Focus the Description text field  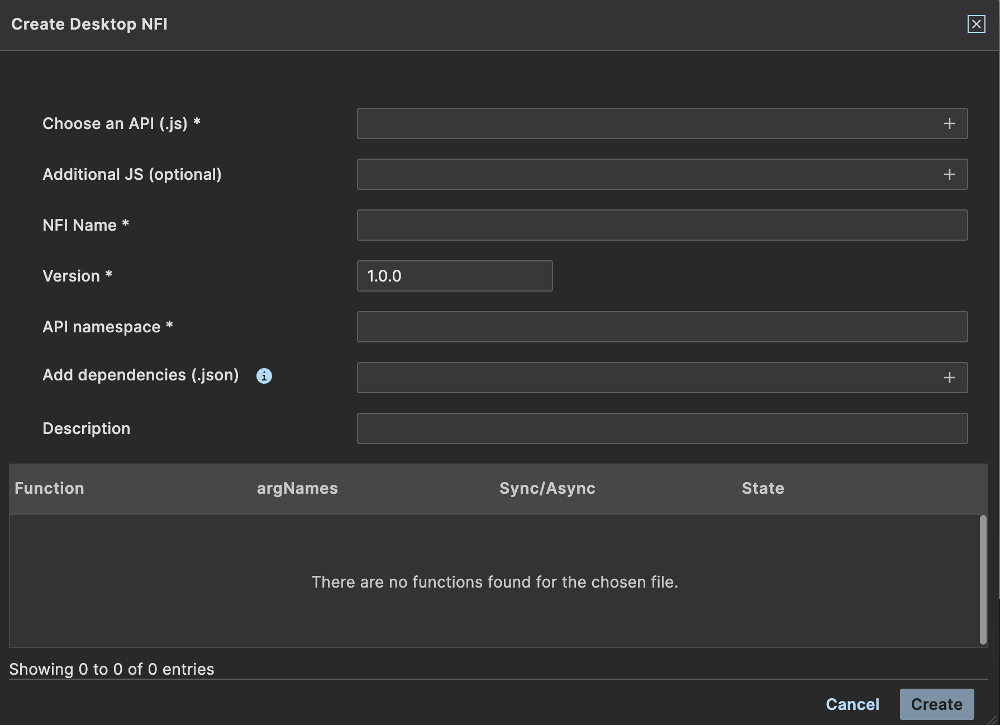[x=662, y=429]
